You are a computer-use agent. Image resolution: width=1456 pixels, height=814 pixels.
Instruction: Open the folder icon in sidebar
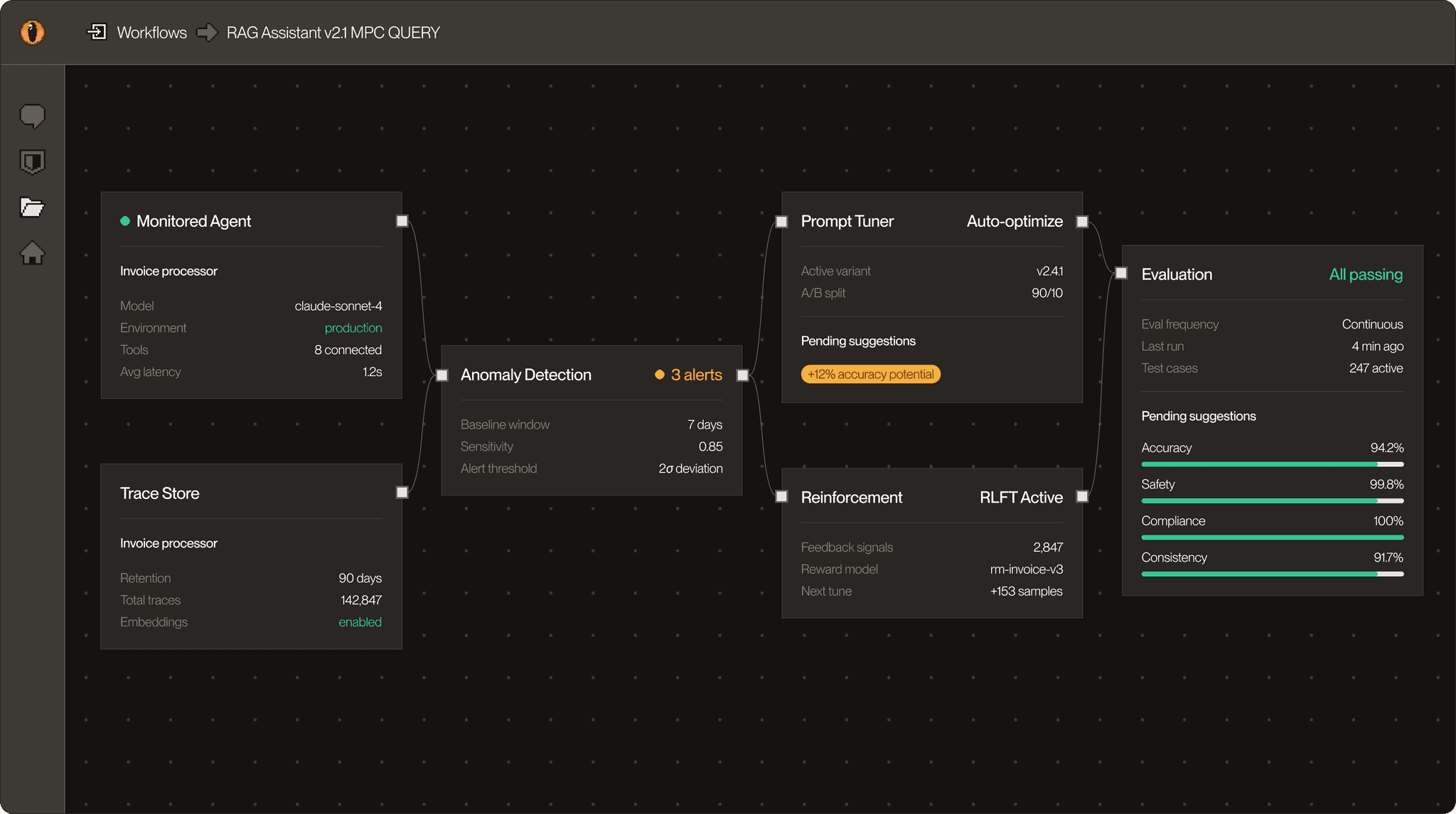(32, 208)
